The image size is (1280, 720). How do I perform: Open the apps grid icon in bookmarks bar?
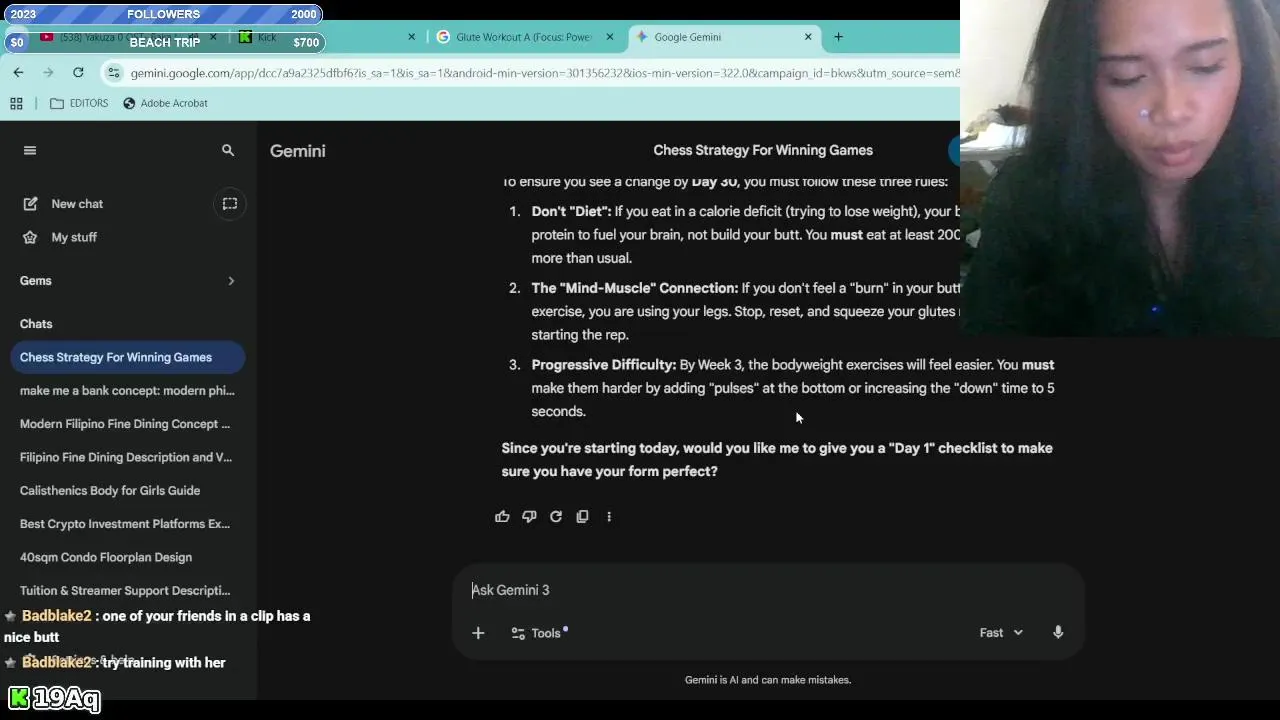(x=16, y=103)
